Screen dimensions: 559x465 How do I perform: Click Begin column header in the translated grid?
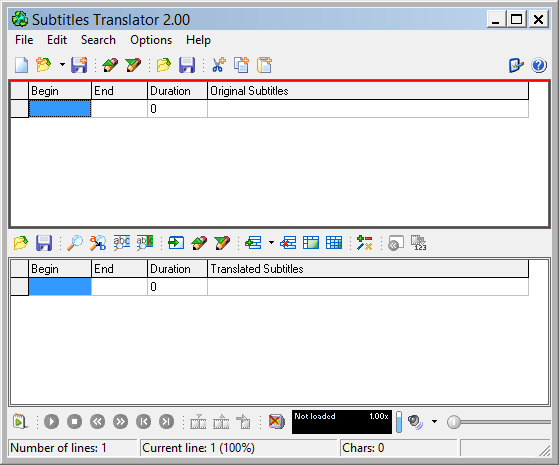click(x=60, y=269)
